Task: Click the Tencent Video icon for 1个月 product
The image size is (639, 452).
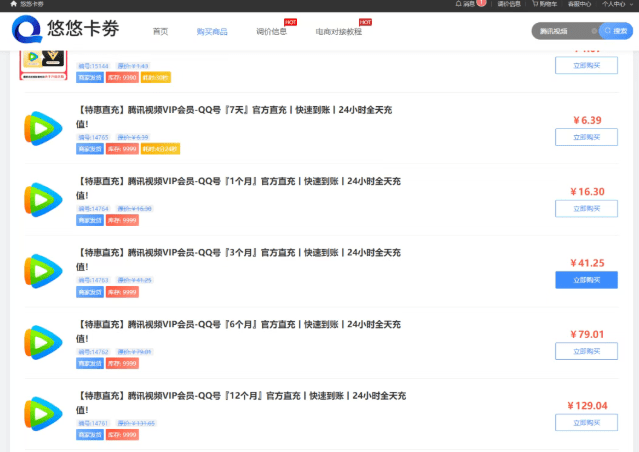Action: coord(43,200)
